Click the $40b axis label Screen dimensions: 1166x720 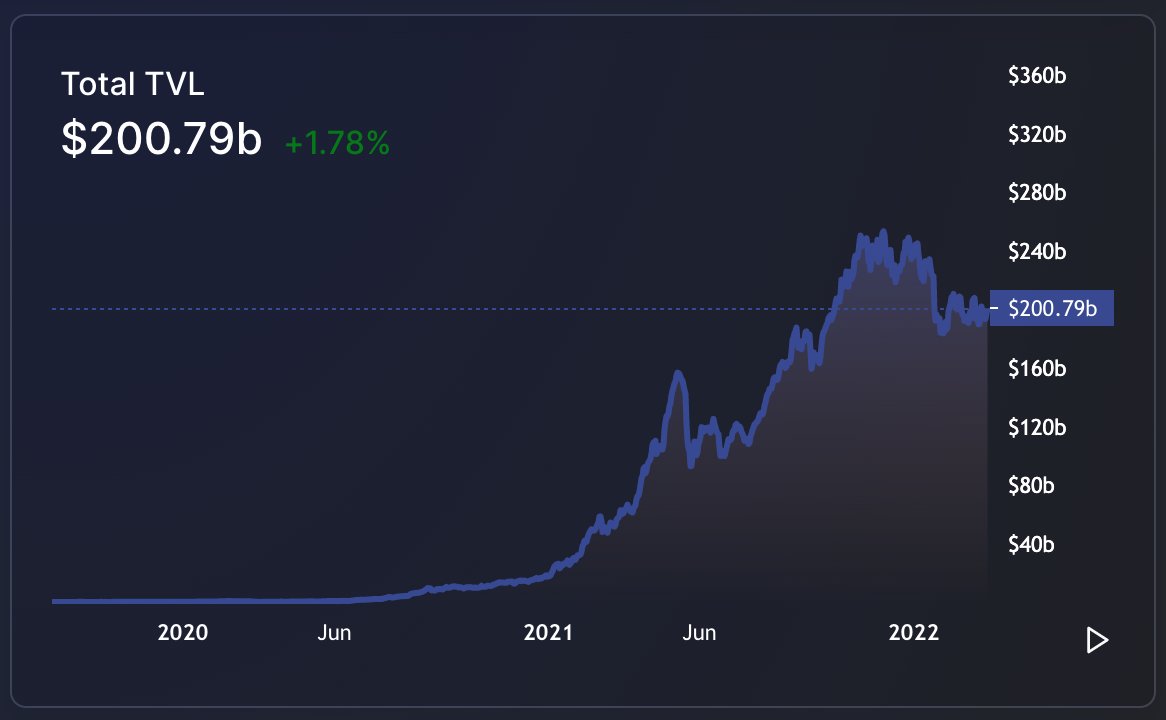1032,545
